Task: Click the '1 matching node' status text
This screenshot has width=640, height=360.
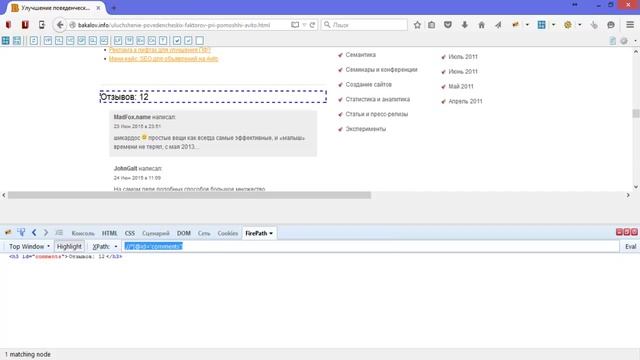Action: click(x=28, y=354)
